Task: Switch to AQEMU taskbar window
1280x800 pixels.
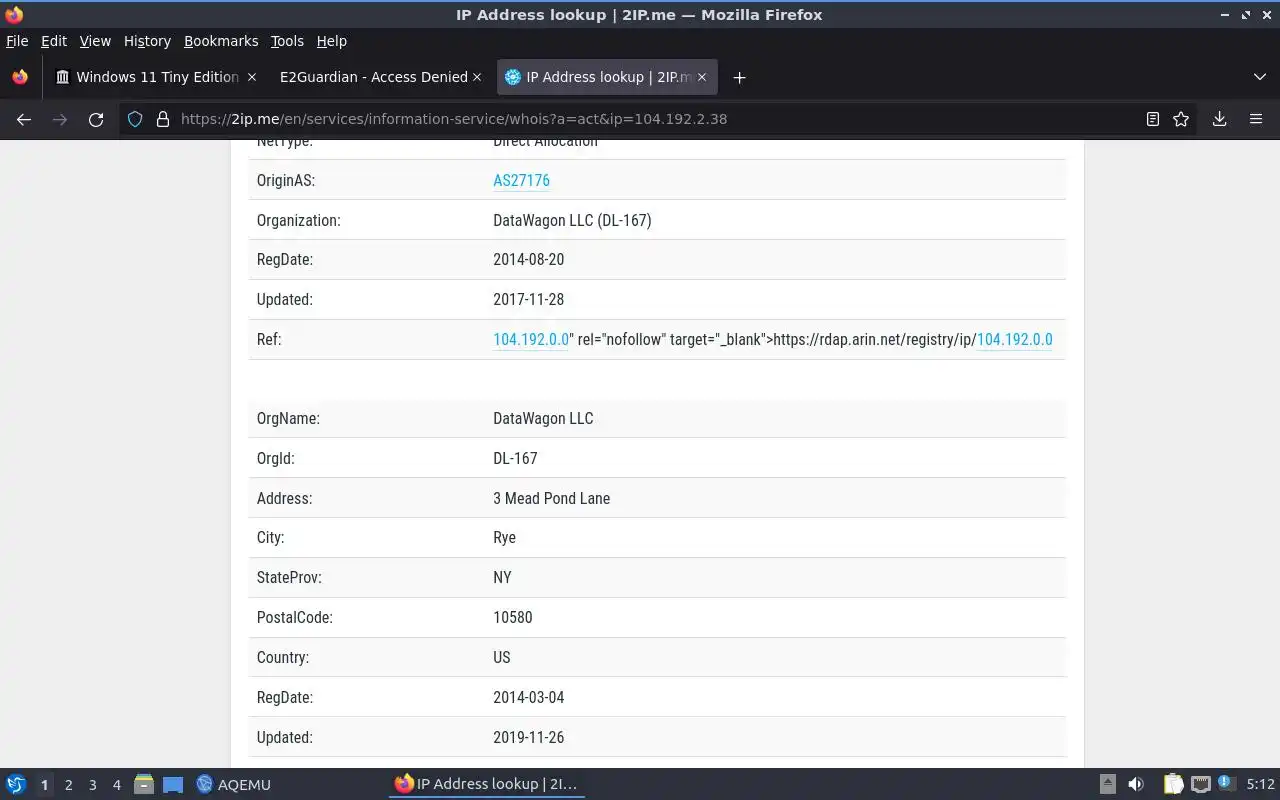Action: [234, 784]
